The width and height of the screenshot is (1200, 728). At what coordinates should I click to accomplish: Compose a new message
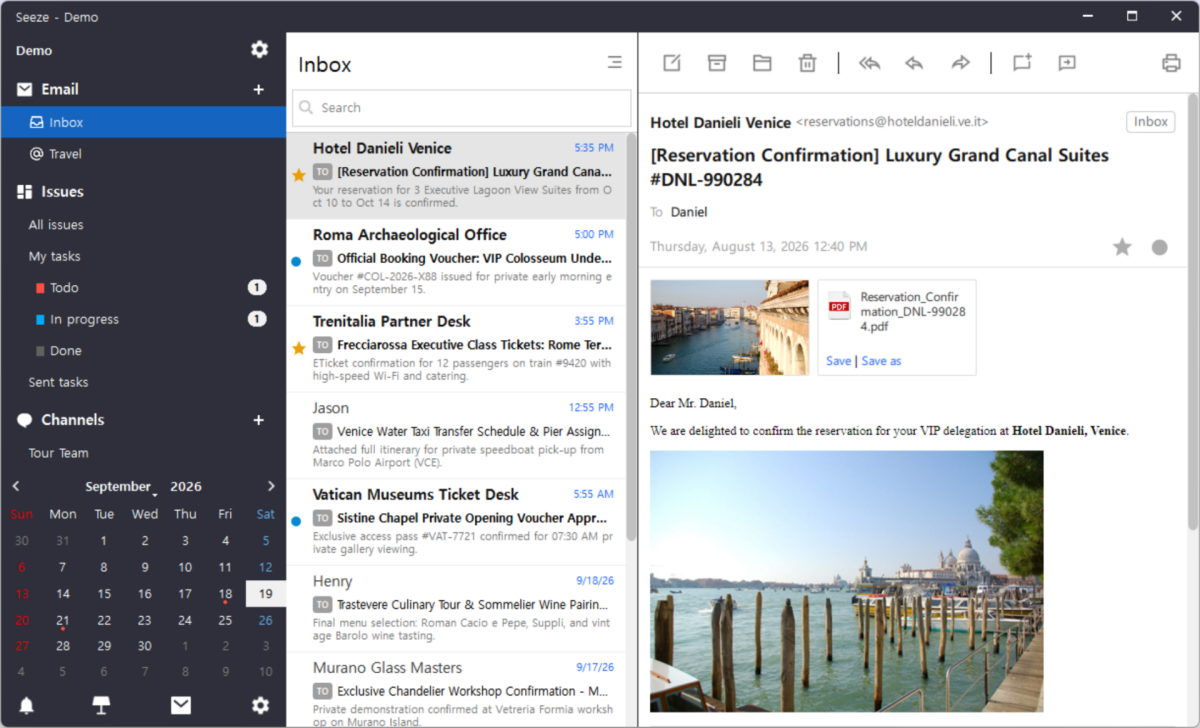pyautogui.click(x=672, y=63)
